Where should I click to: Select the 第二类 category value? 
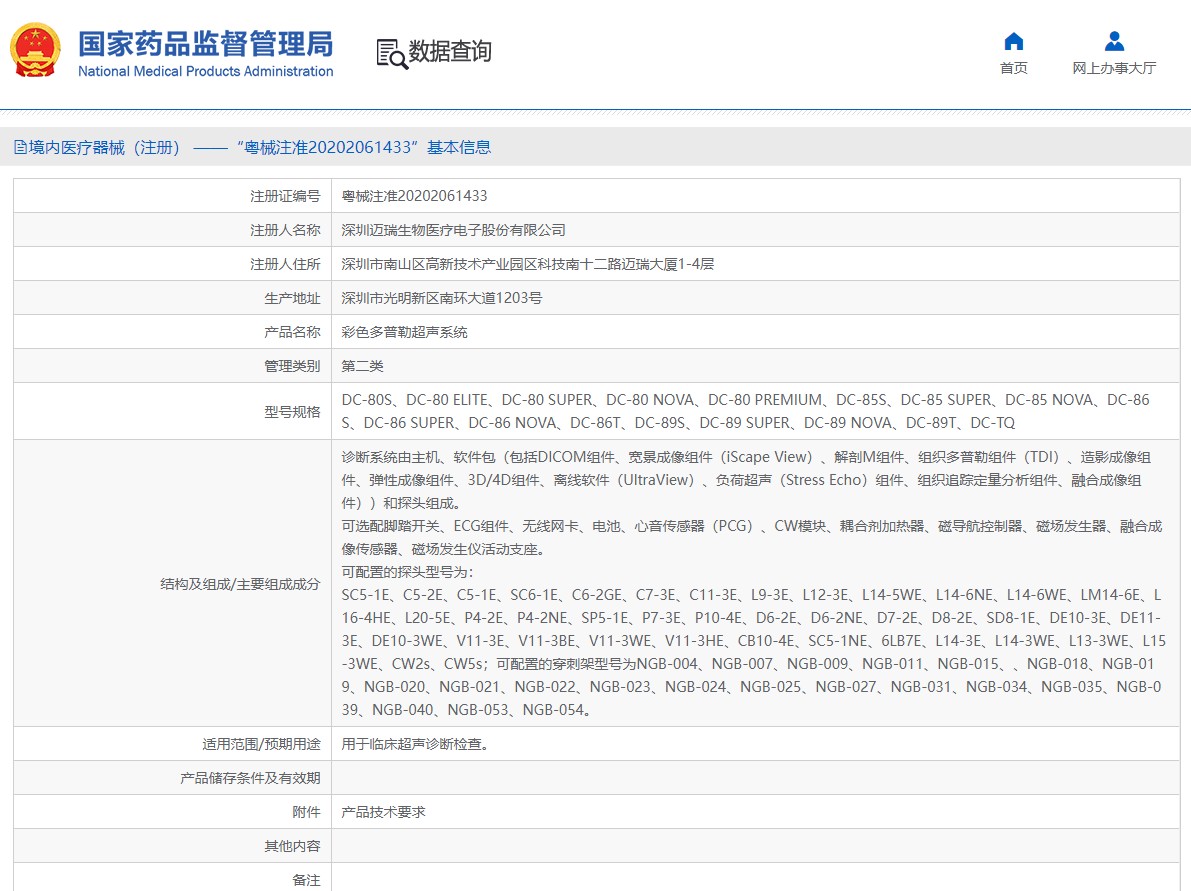coord(362,366)
